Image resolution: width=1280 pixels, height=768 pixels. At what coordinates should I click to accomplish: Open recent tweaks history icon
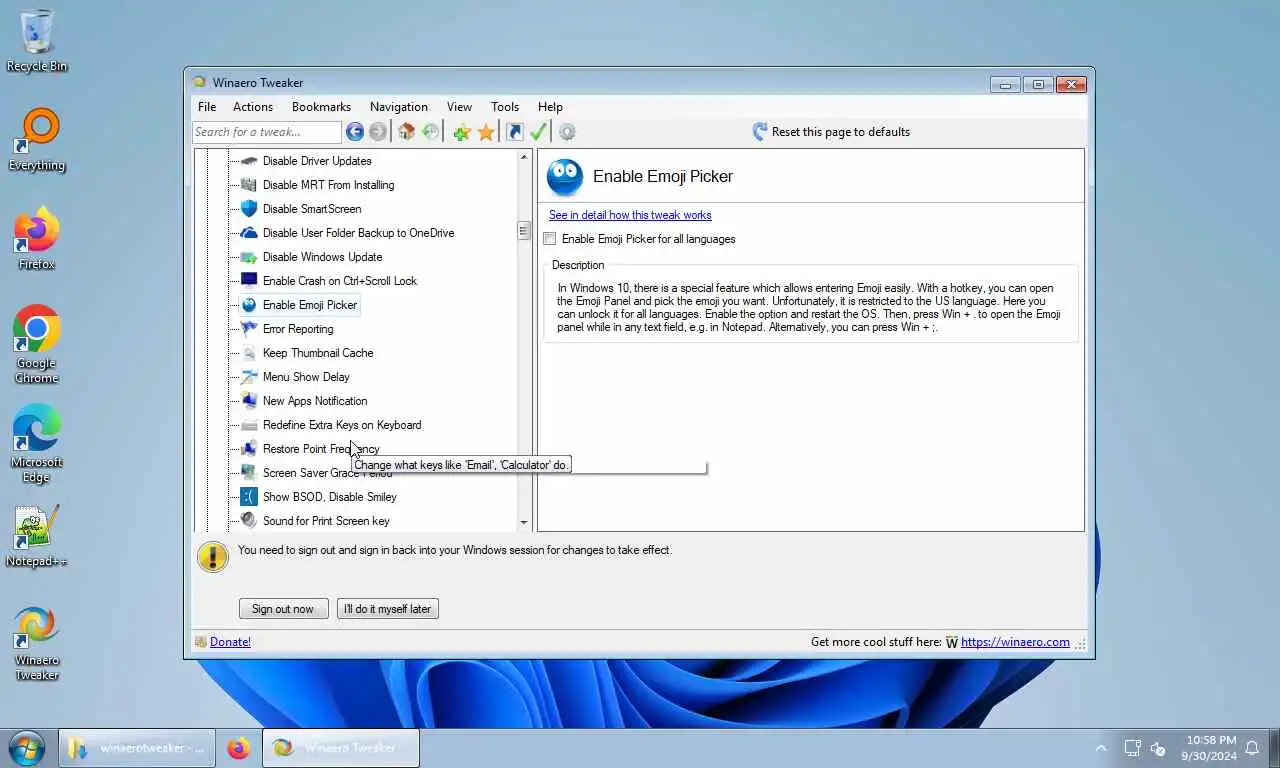[x=430, y=132]
